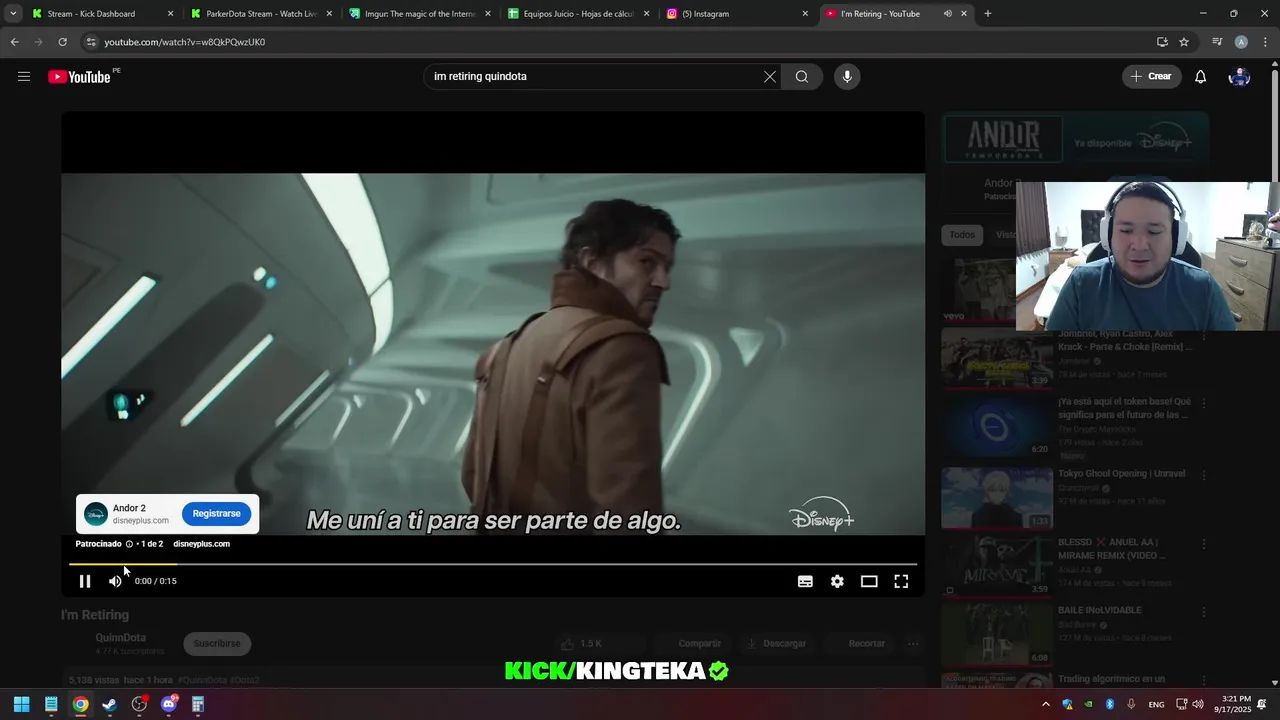
Task: Open Chrome profile A avatar
Action: pos(1241,42)
